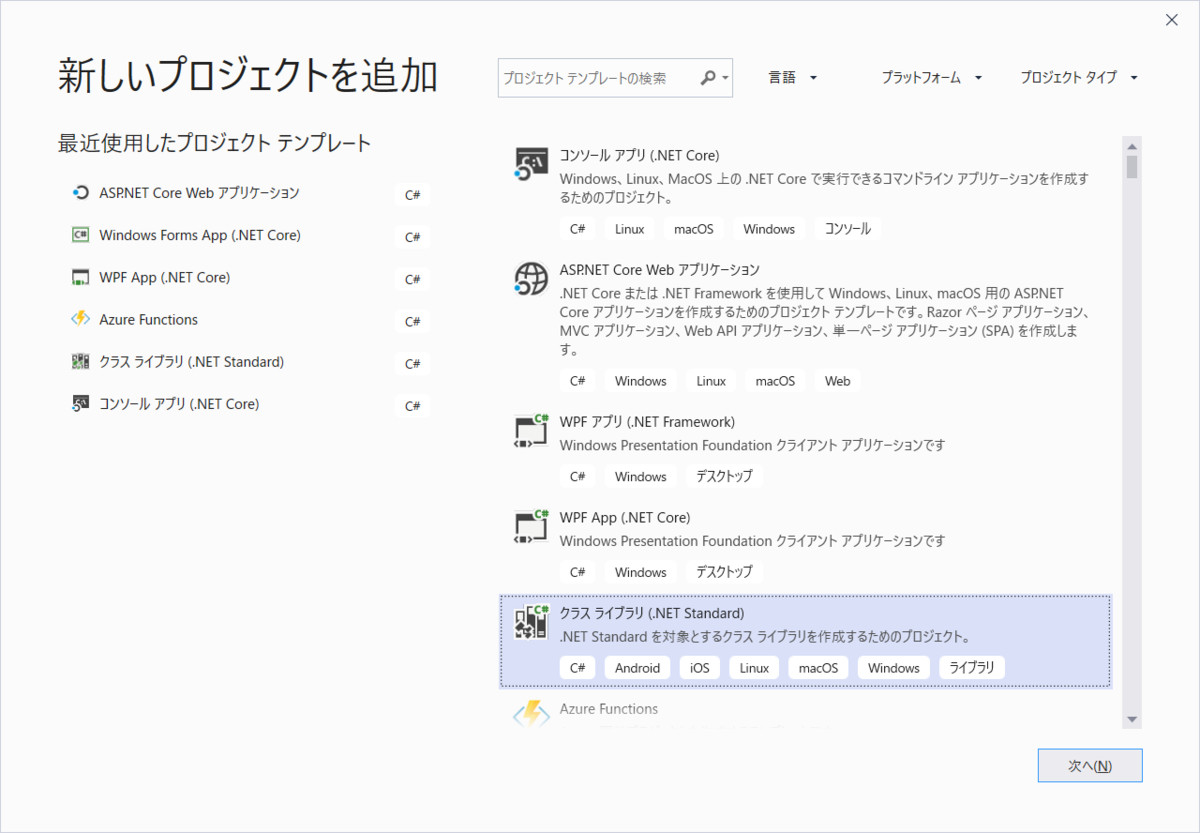The width and height of the screenshot is (1200, 833).
Task: Click the Azure Functions lightning icon in recent list
Action: (81, 319)
